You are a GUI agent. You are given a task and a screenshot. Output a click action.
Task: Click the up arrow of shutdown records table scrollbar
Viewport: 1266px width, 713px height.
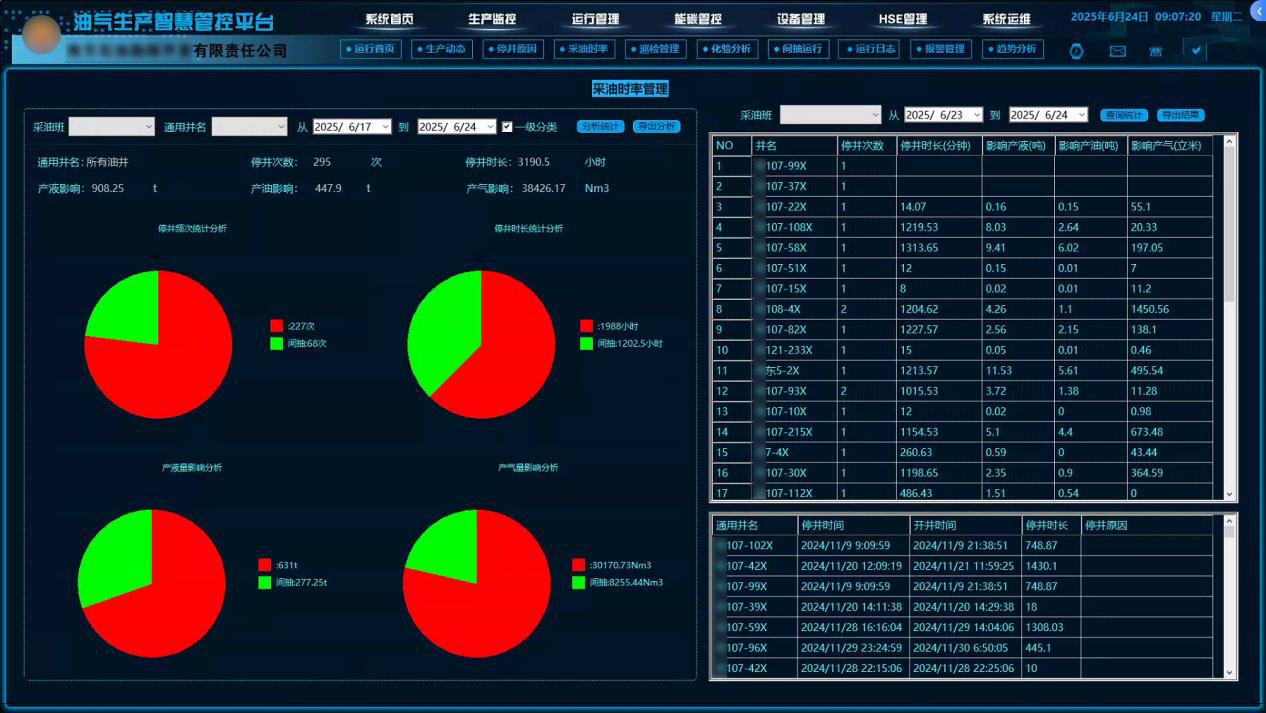coord(1229,521)
